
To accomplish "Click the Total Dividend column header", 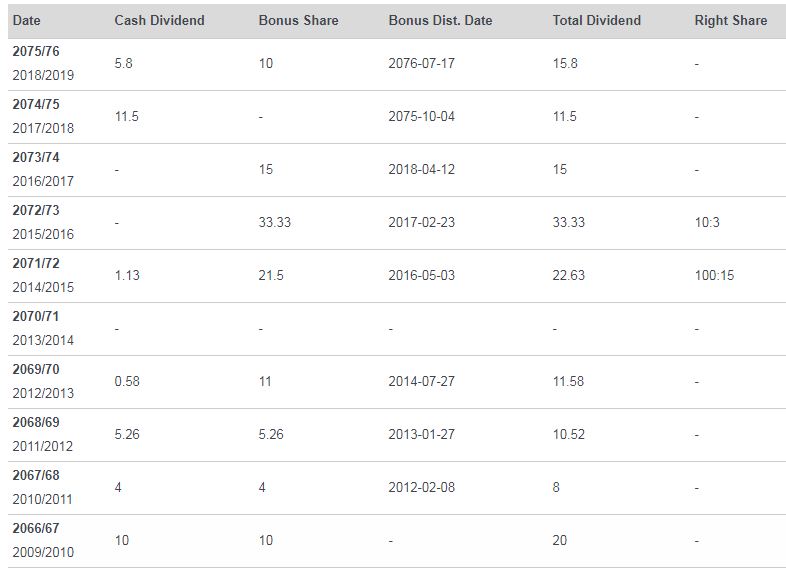I will coord(597,21).
